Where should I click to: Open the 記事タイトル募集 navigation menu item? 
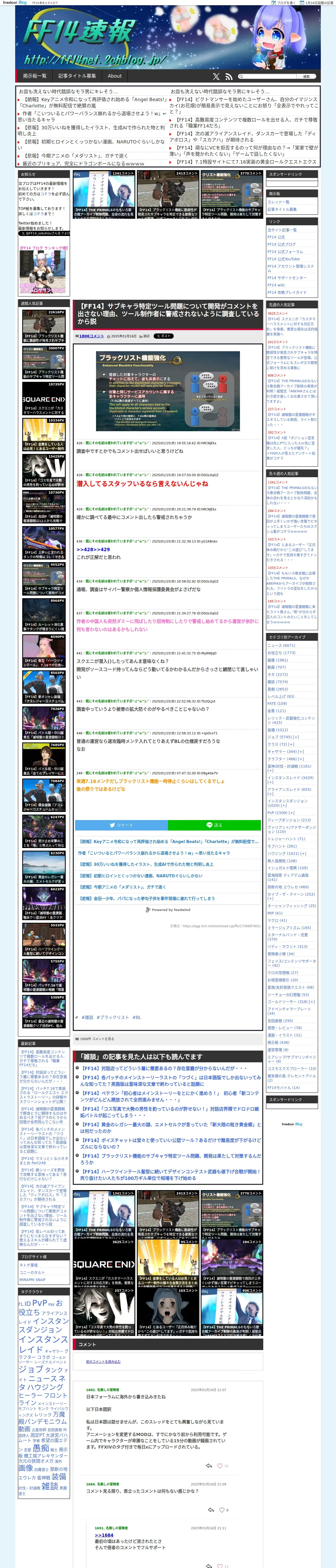77,76
